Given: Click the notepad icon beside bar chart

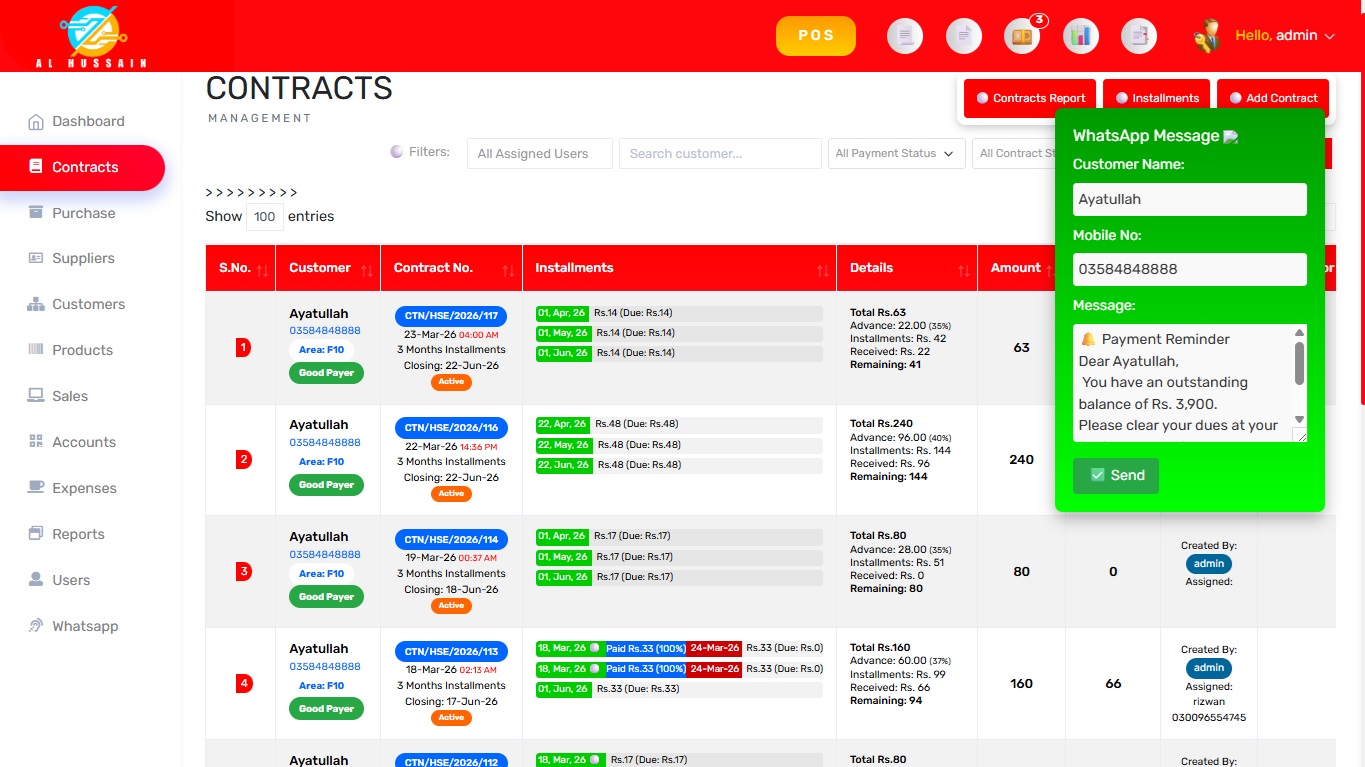Looking at the screenshot, I should 1138,36.
